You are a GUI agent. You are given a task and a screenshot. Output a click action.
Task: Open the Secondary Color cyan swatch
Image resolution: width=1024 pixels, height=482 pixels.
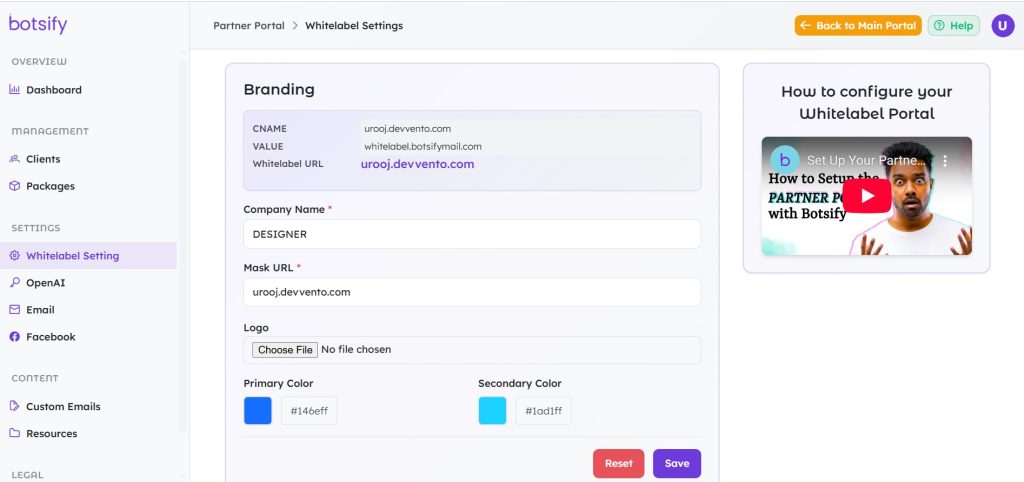pos(492,411)
